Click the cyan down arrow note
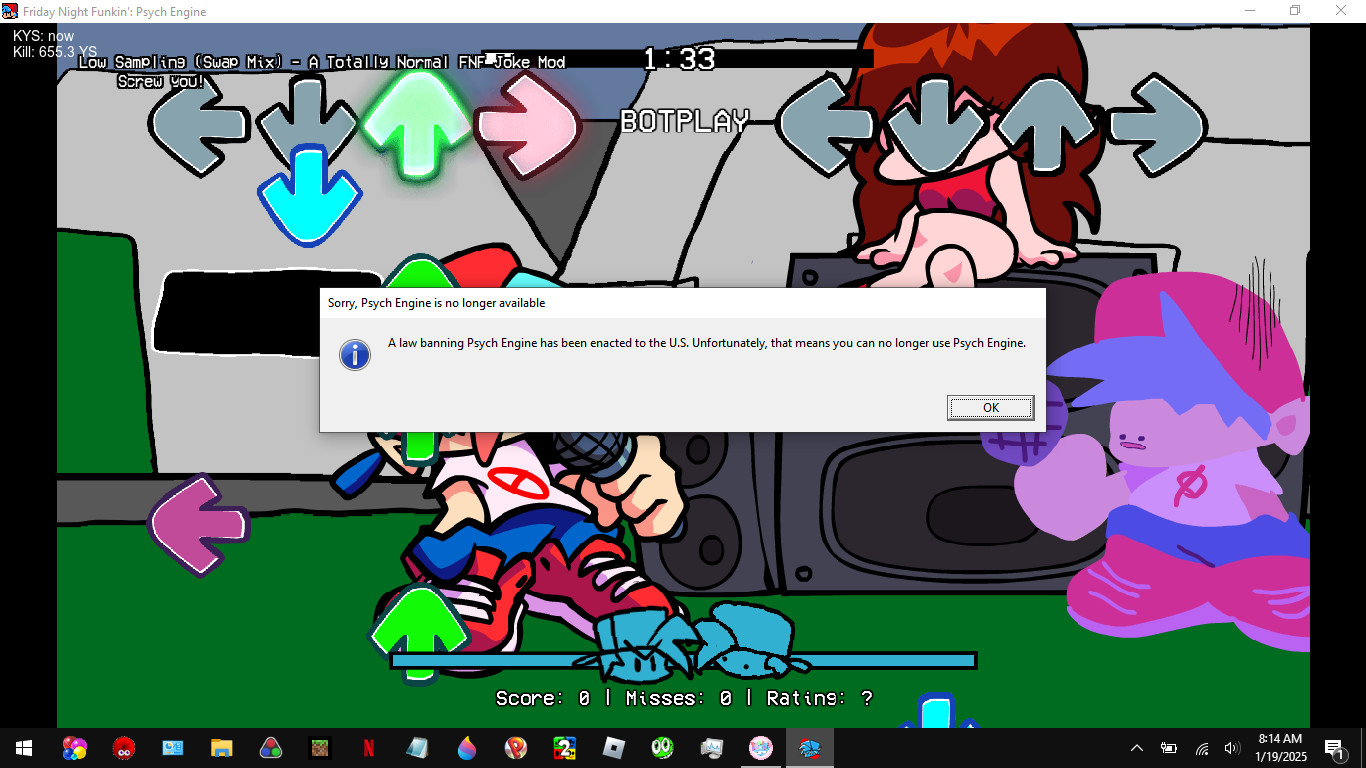The image size is (1366, 768). [308, 195]
